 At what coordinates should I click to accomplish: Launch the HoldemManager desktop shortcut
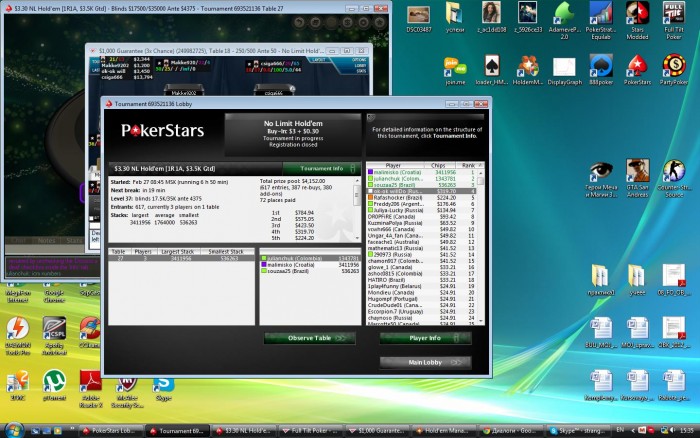528,70
